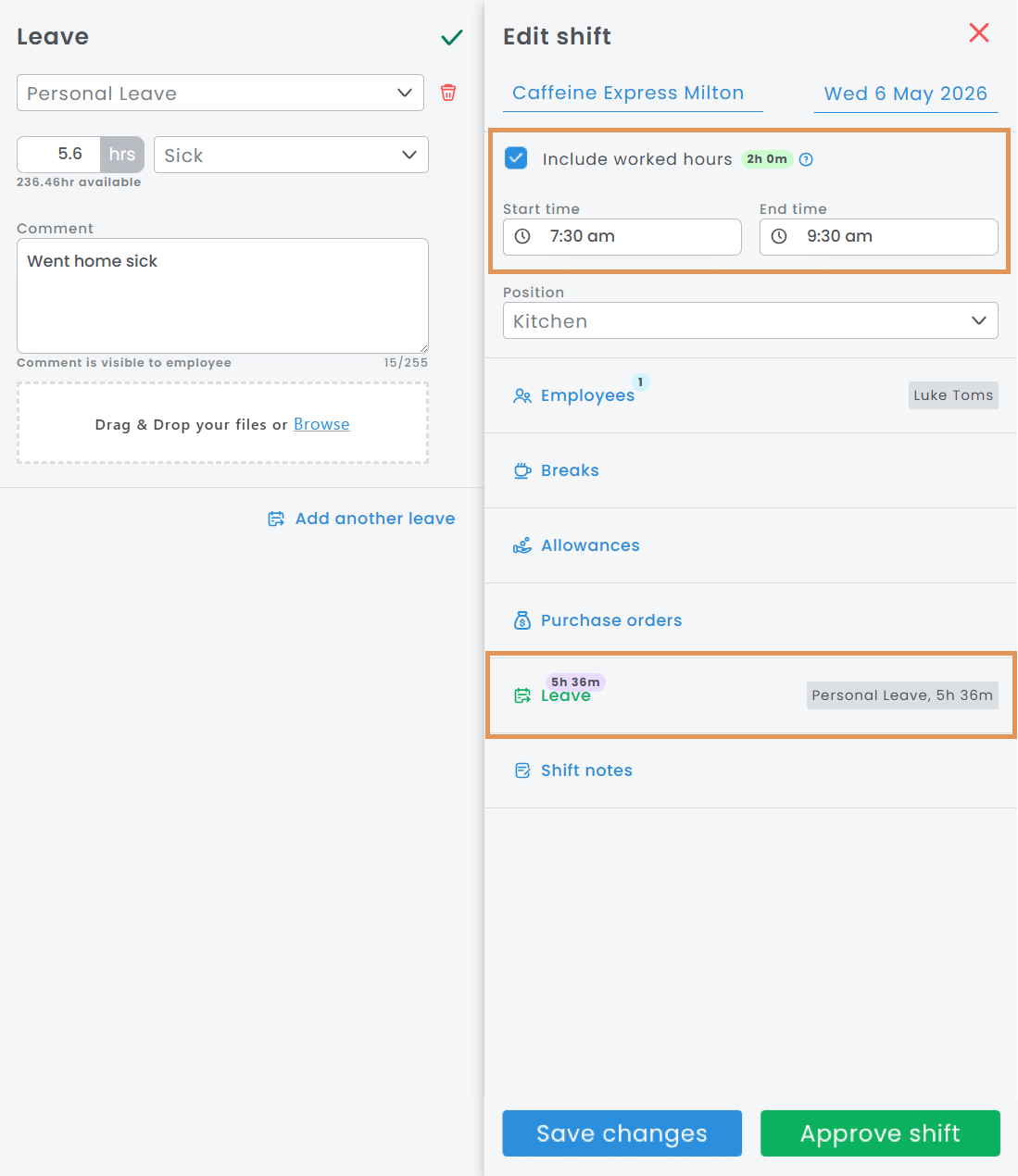The image size is (1018, 1176).
Task: Click the Luke Toms employee tag
Action: point(953,395)
